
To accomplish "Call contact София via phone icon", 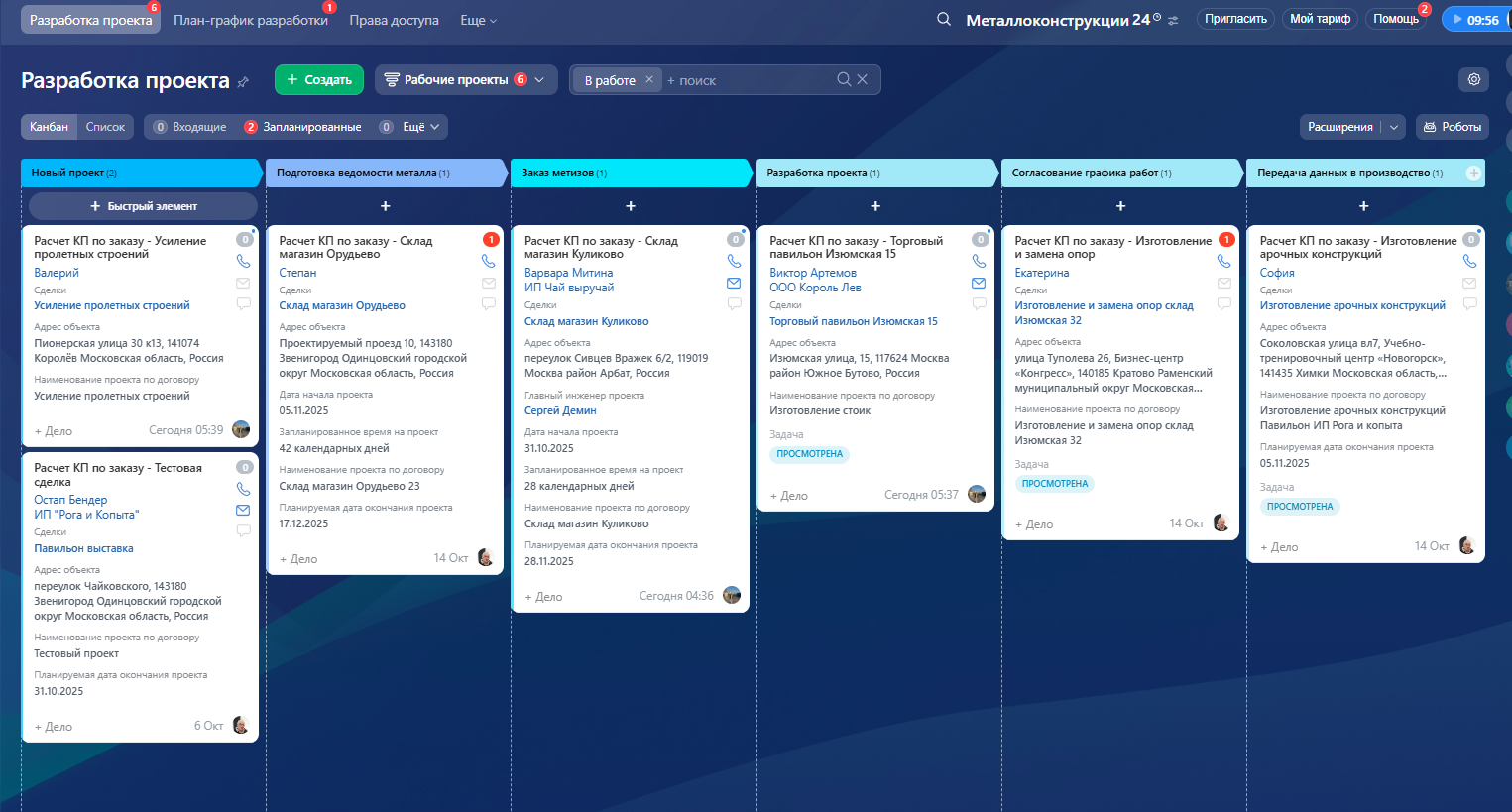I will (1469, 261).
